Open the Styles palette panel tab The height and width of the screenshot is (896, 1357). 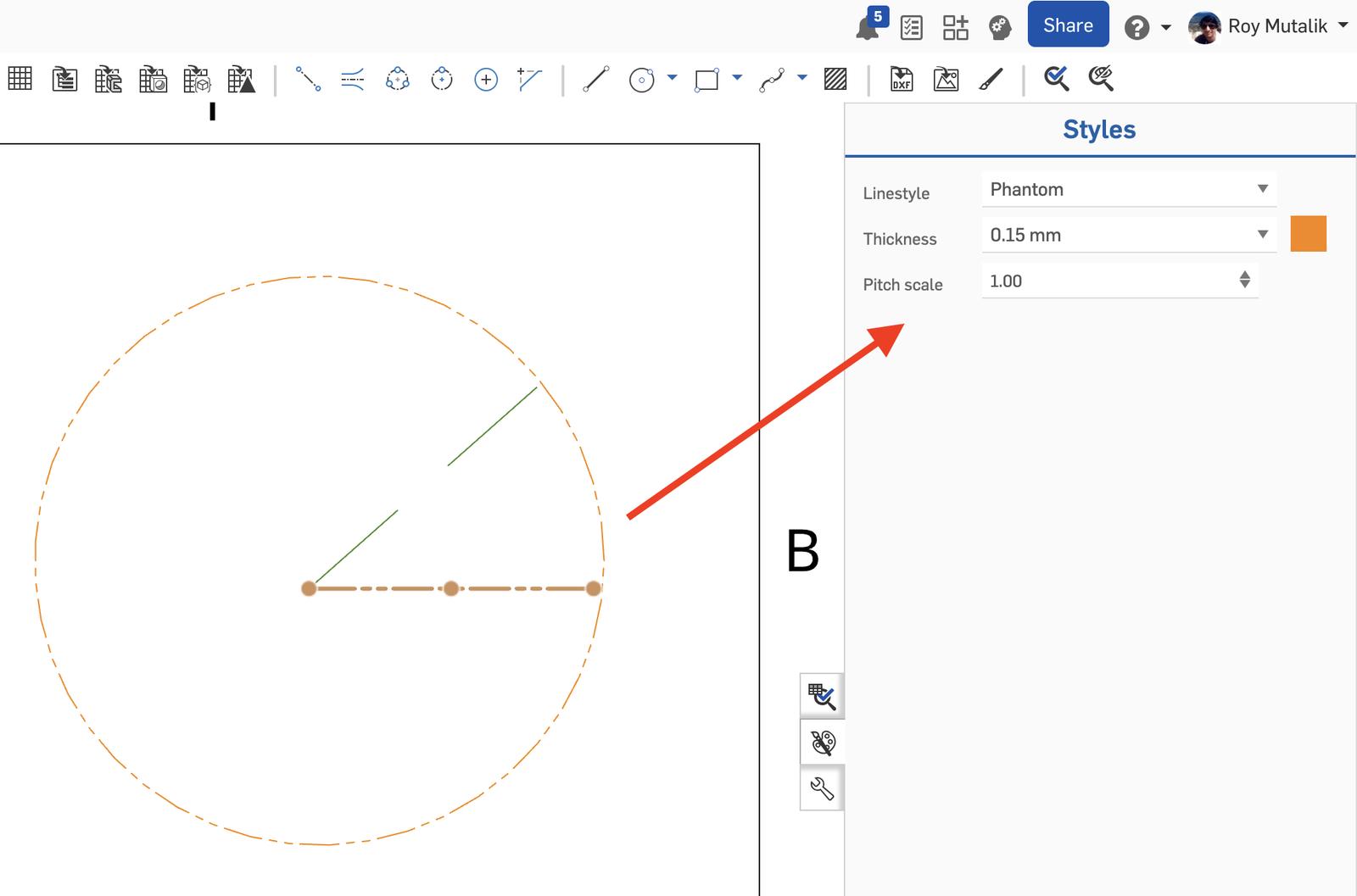822,743
